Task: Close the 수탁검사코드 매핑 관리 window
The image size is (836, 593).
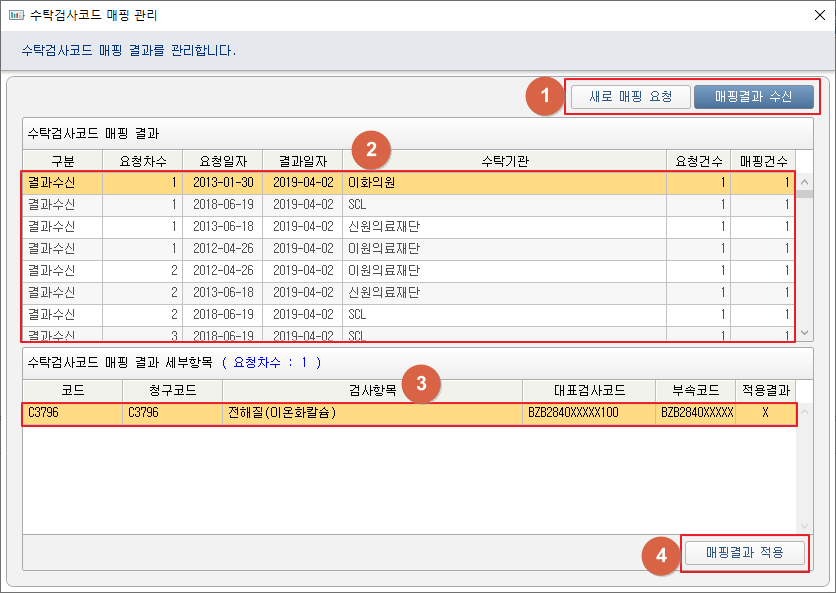Action: 817,15
